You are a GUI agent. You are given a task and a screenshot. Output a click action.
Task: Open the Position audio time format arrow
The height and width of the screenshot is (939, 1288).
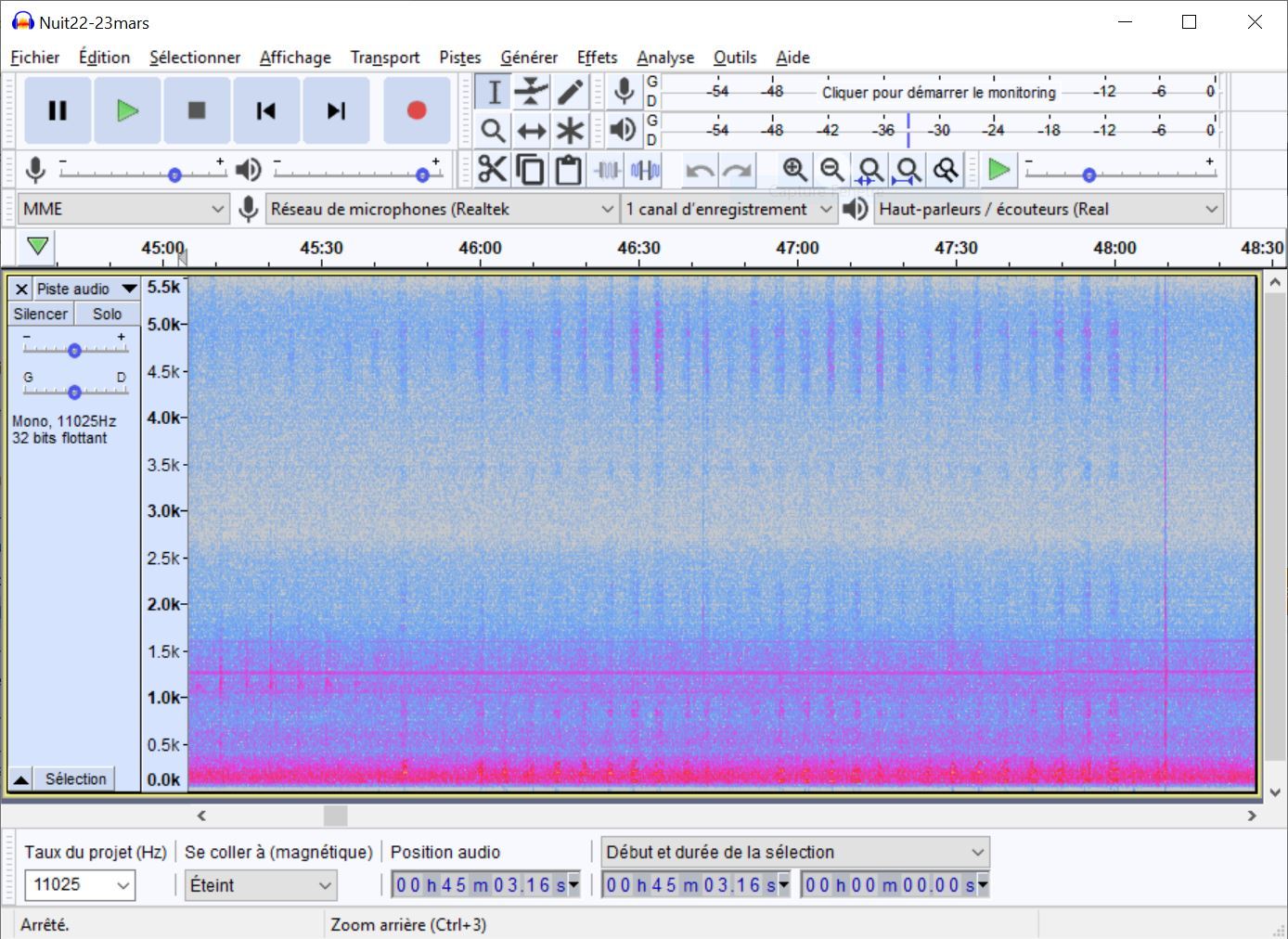click(x=573, y=885)
